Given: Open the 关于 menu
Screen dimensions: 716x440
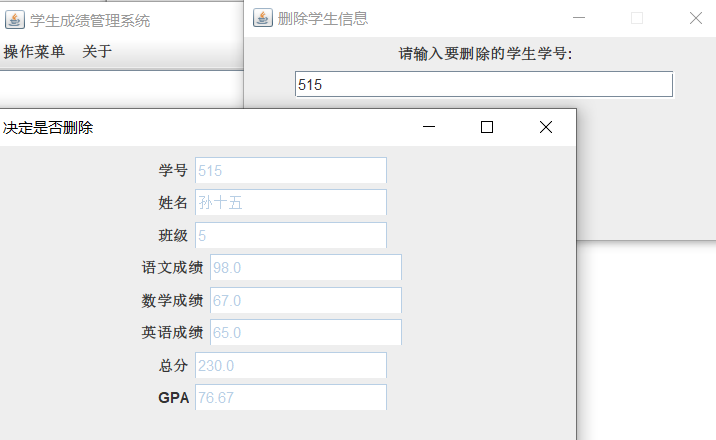Looking at the screenshot, I should coord(97,52).
